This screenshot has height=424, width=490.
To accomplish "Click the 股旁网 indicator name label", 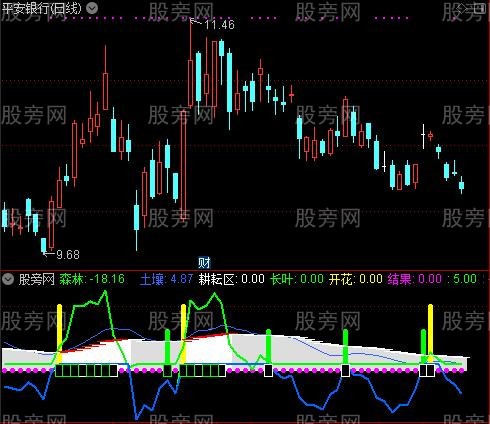I will [37, 279].
